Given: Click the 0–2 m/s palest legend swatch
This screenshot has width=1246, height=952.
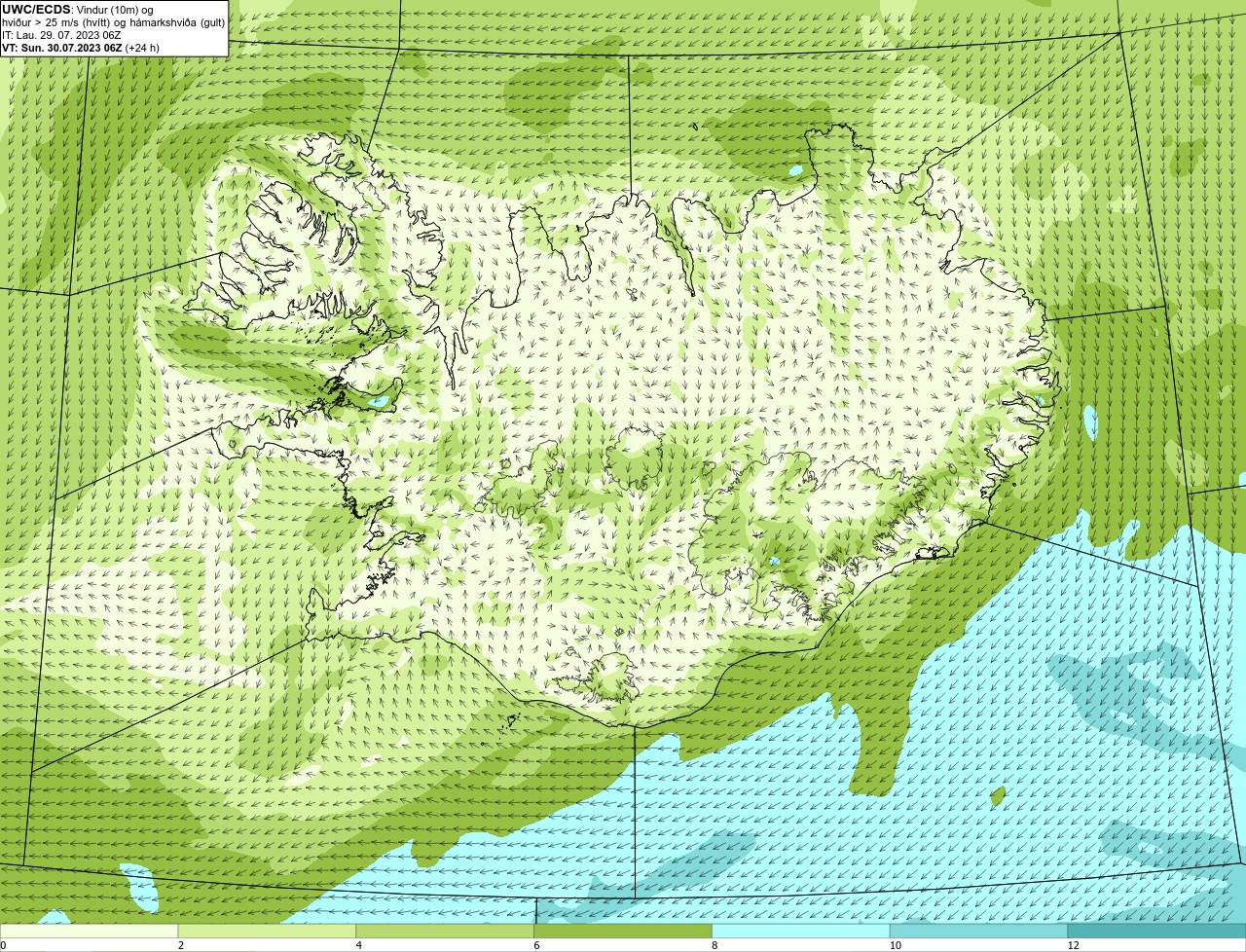Looking at the screenshot, I should pyautogui.click(x=89, y=931).
